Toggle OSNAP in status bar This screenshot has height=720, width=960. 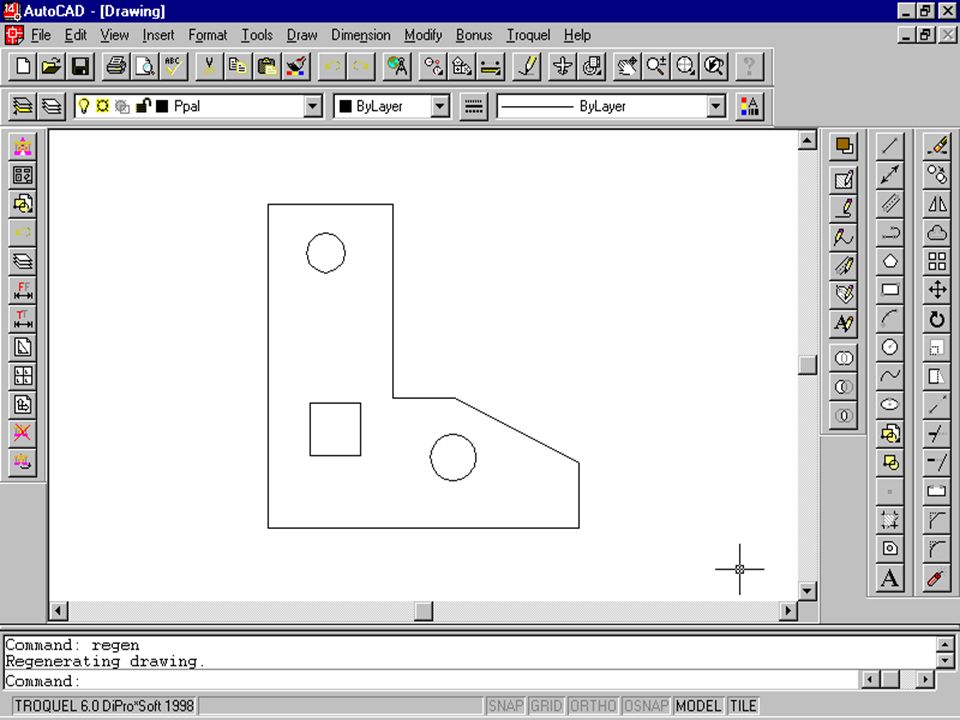tap(646, 706)
